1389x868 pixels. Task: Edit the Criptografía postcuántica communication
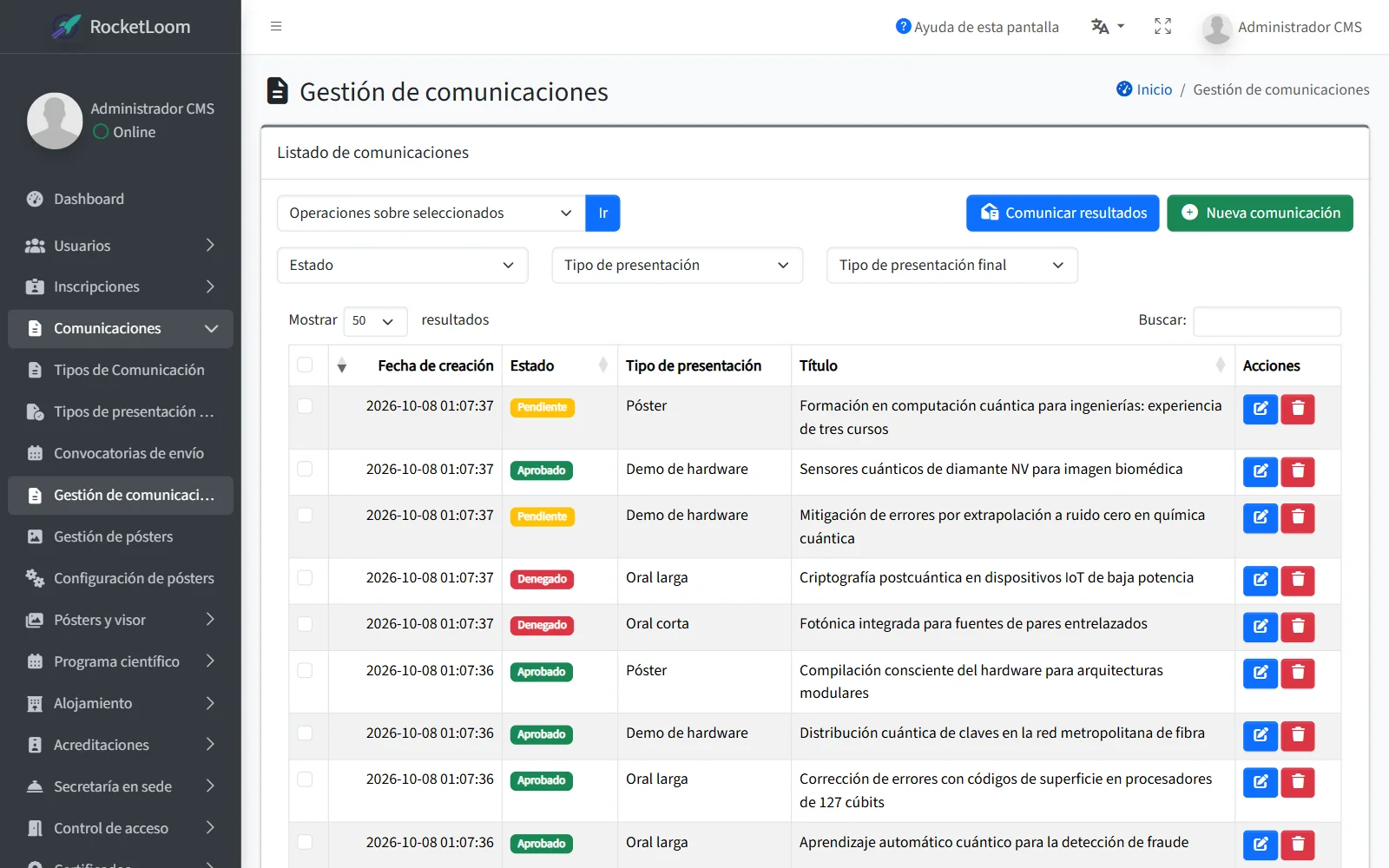tap(1261, 580)
